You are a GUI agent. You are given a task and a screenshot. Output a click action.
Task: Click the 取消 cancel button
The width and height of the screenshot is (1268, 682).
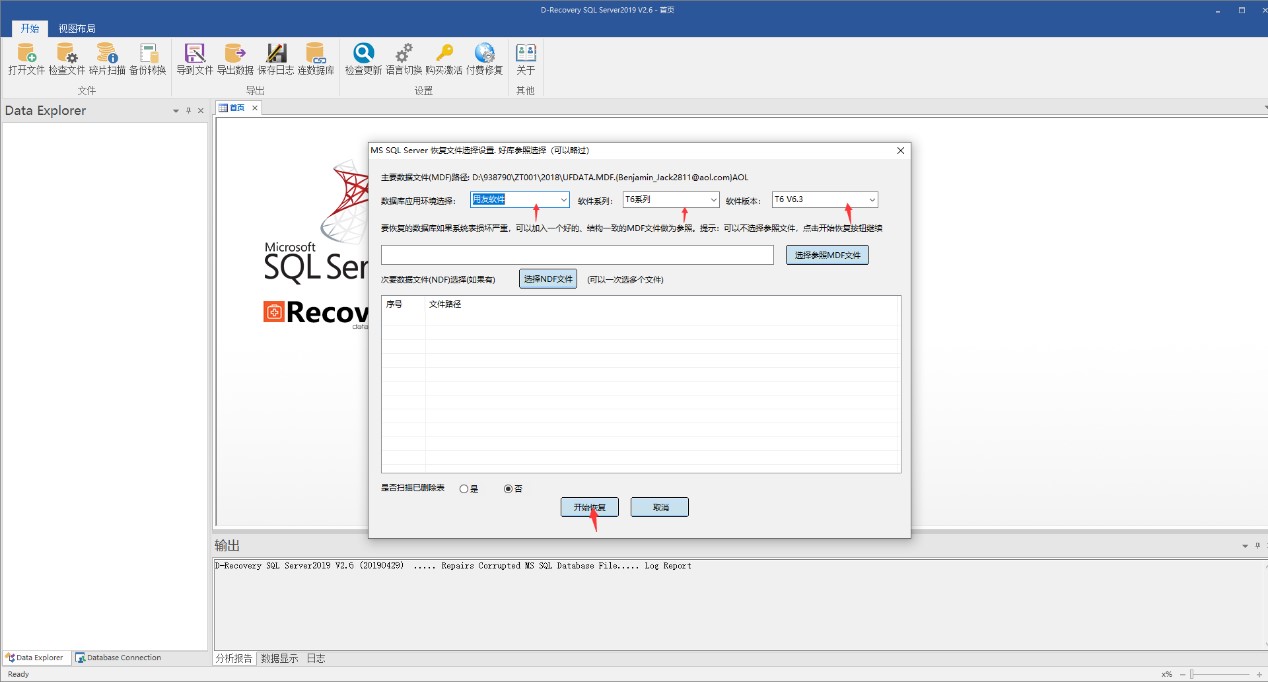tap(660, 508)
